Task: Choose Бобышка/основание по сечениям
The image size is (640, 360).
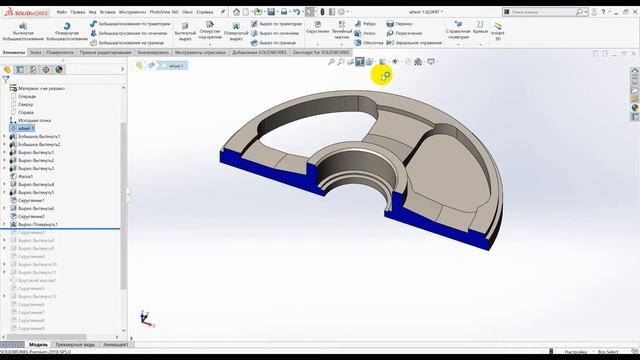Action: (x=129, y=33)
